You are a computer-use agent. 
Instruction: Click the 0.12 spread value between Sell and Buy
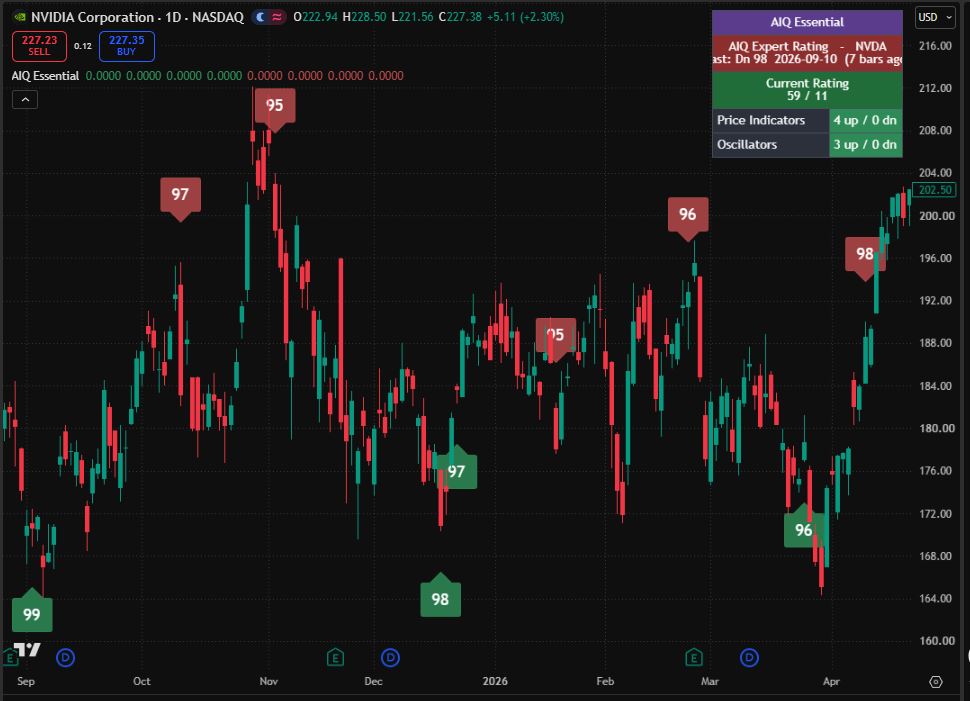tap(83, 46)
